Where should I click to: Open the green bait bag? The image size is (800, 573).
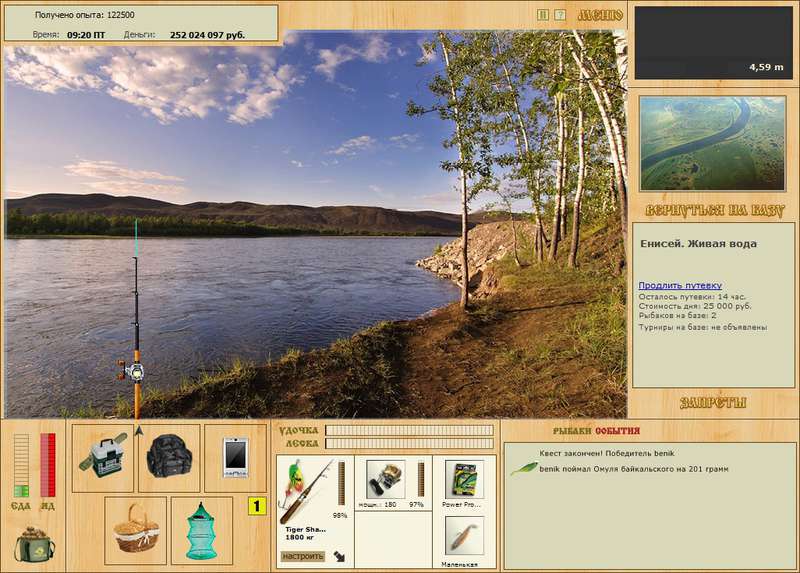(34, 544)
